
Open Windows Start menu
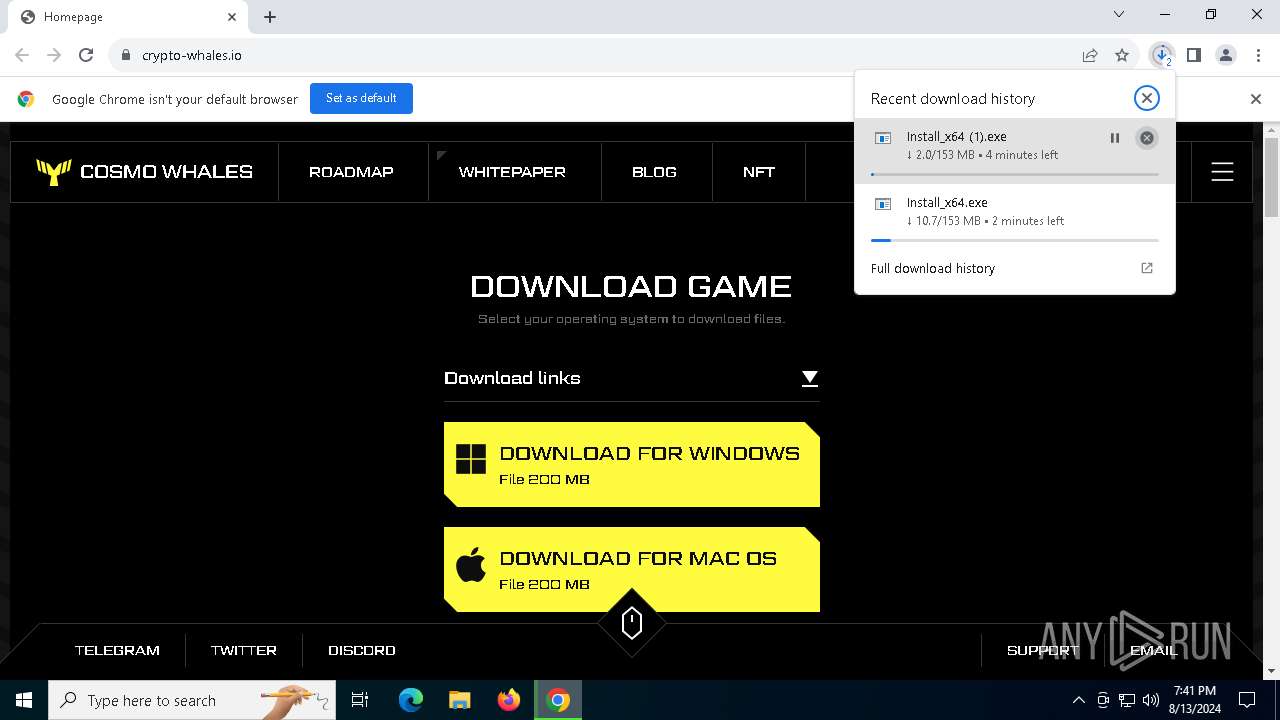pos(24,700)
